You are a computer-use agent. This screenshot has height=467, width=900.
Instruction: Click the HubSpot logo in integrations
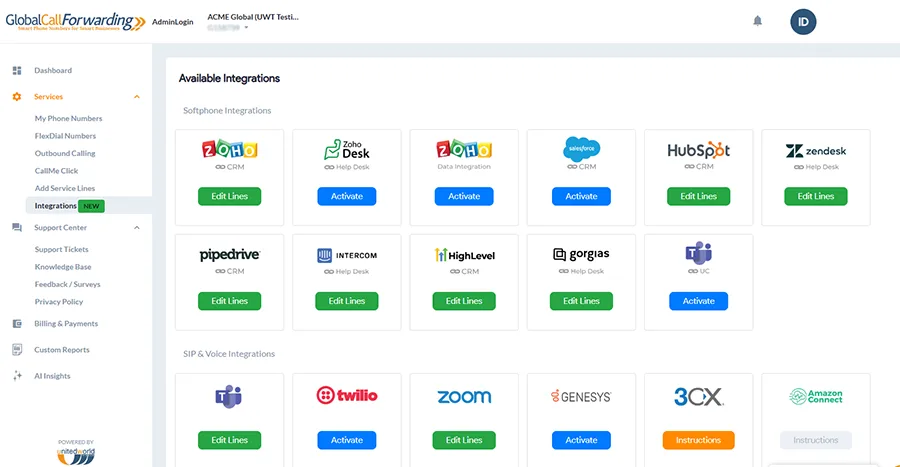pos(698,150)
